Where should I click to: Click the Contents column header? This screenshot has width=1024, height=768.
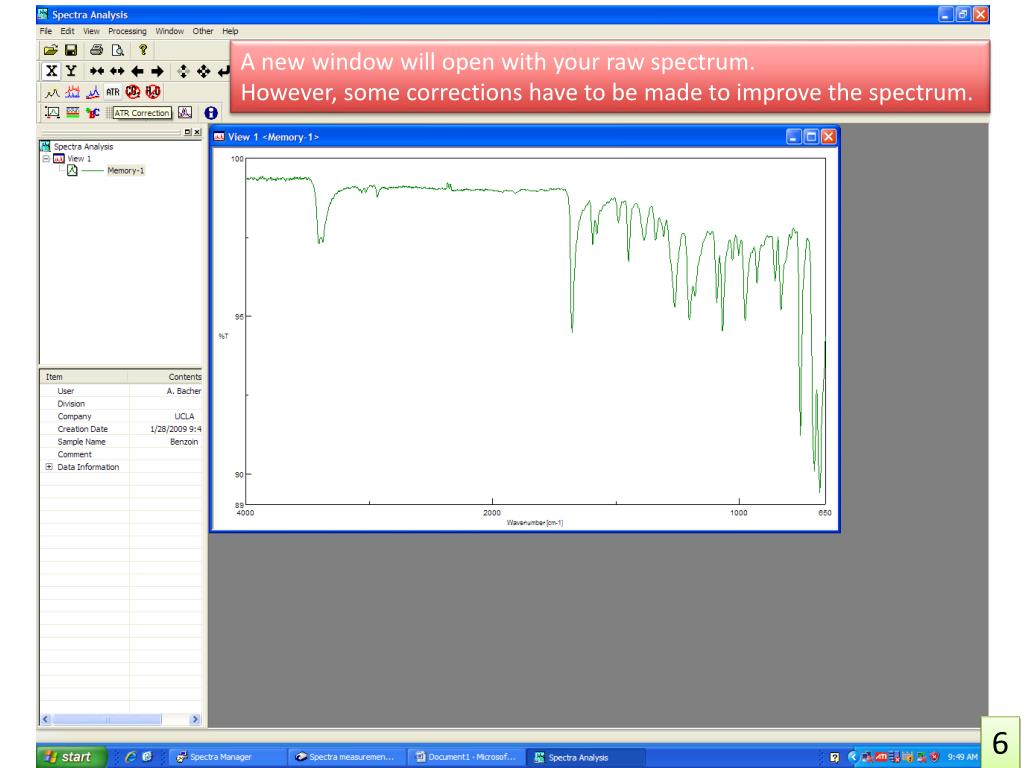click(165, 377)
